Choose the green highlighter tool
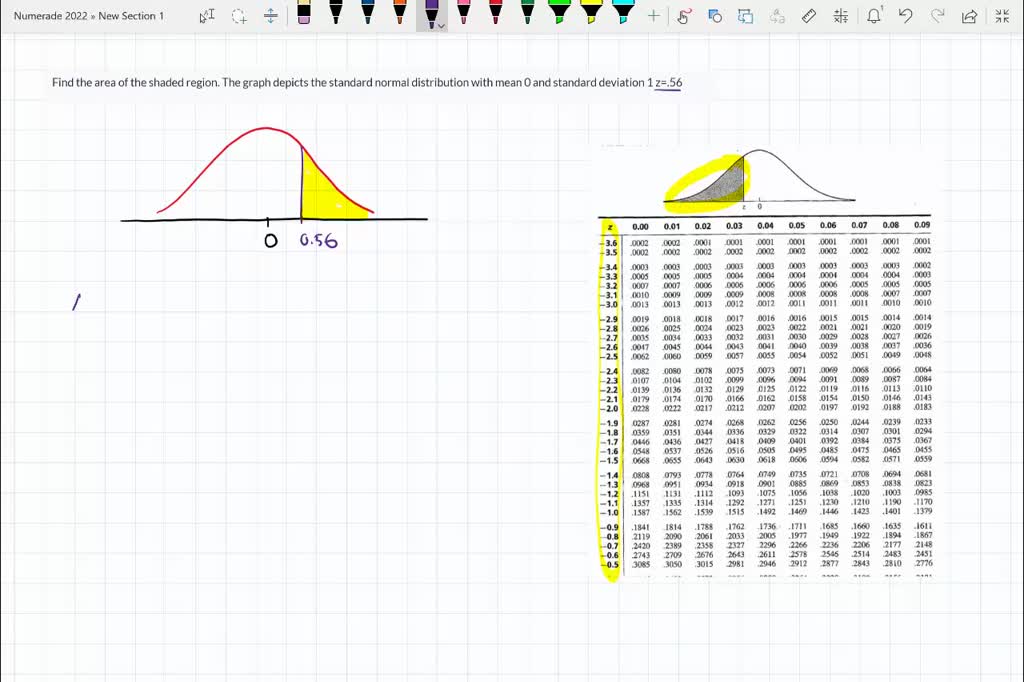The height and width of the screenshot is (682, 1024). tap(560, 15)
